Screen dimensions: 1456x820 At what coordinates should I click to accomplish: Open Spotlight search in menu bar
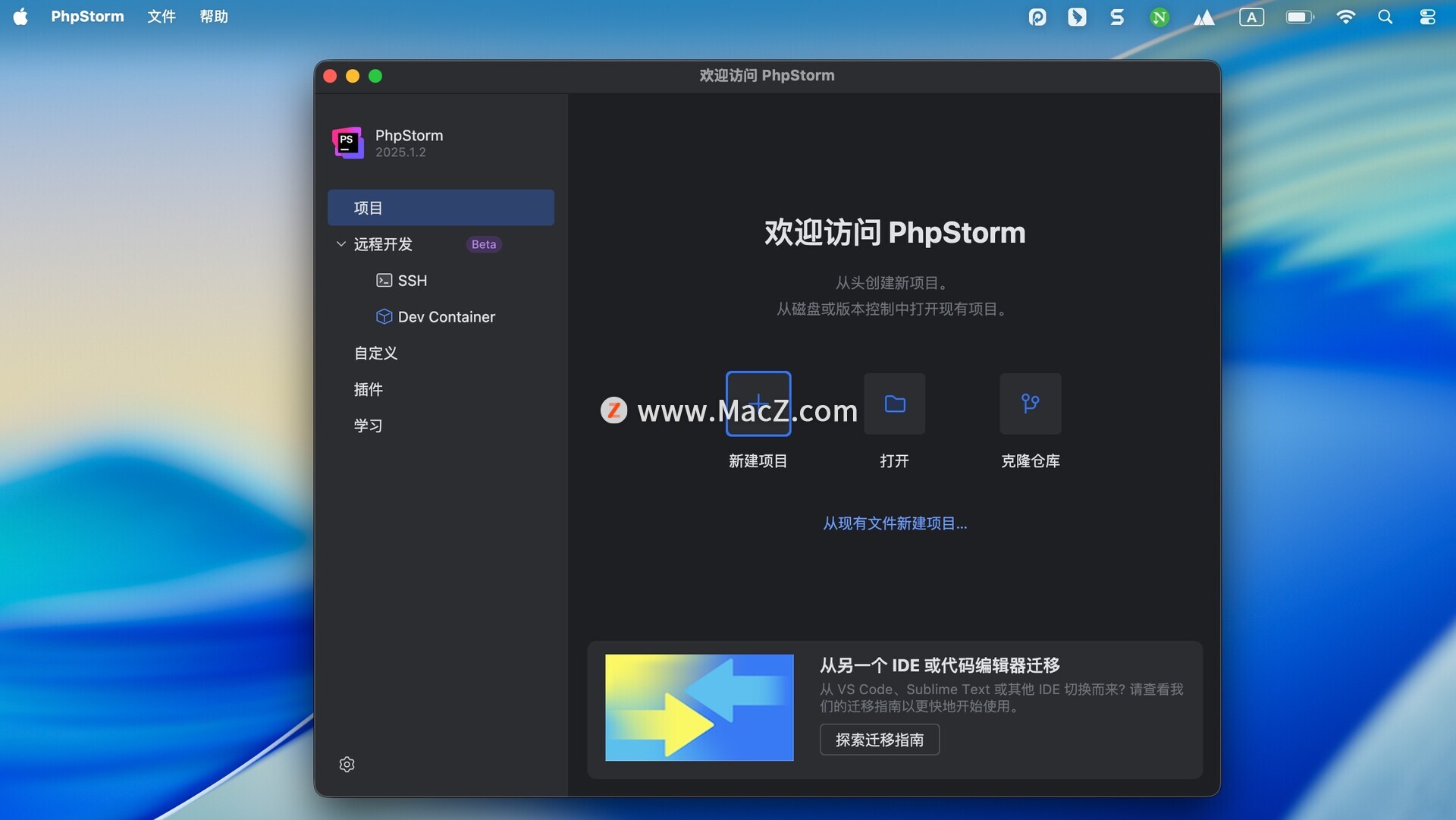point(1385,17)
